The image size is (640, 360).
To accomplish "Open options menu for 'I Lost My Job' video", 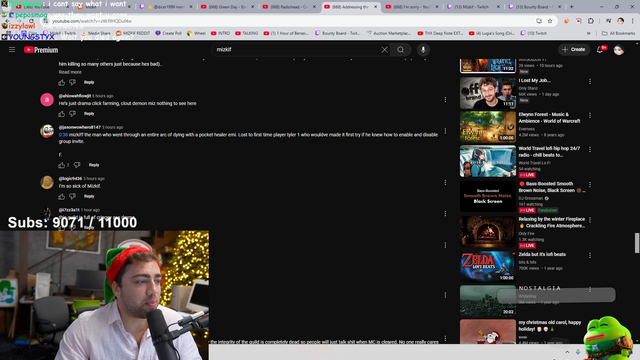I will click(590, 82).
